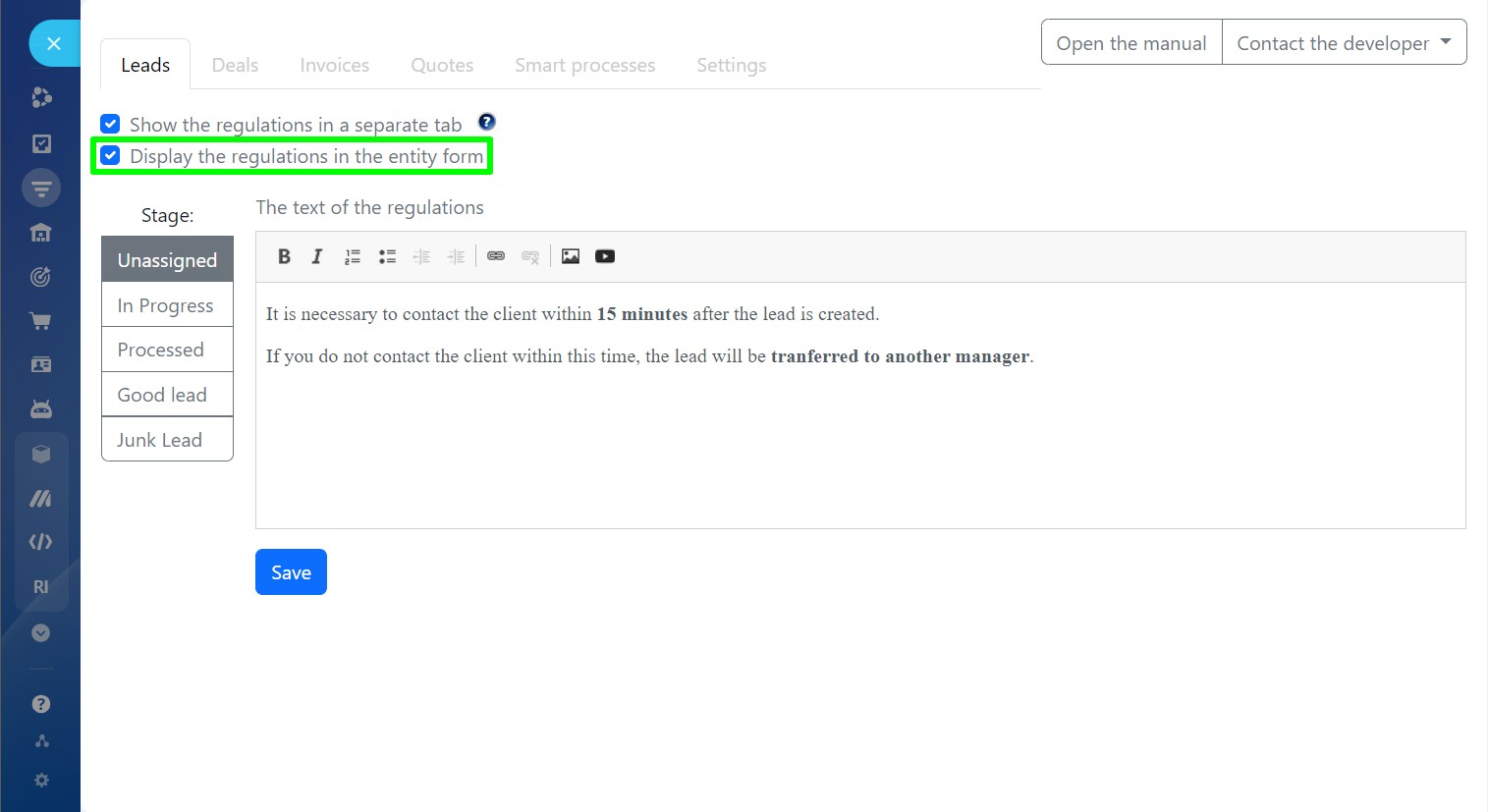Open the shopping cart icon in sidebar

click(41, 321)
